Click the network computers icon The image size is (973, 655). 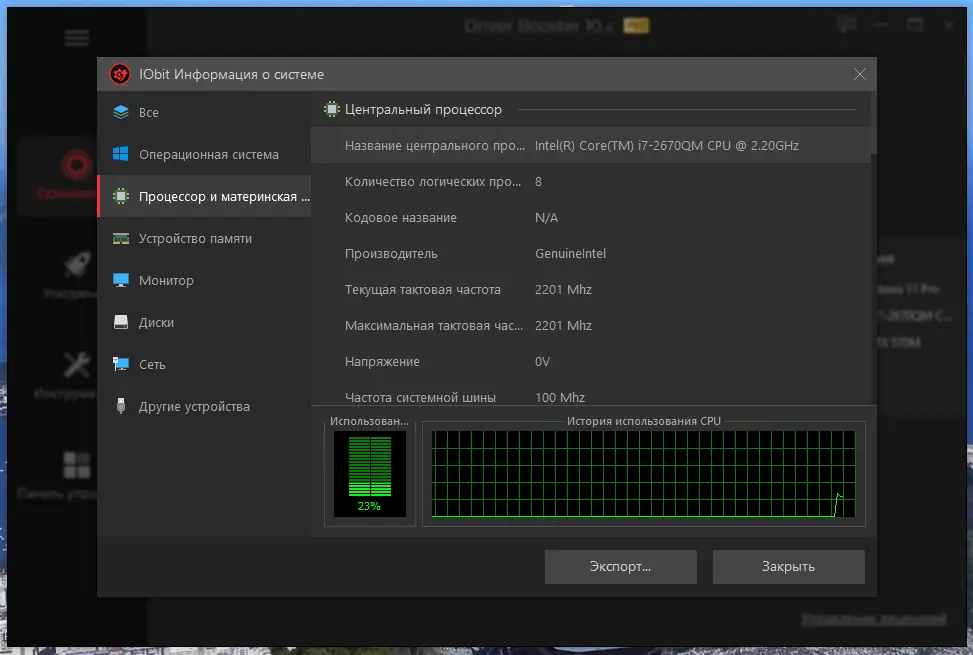121,364
